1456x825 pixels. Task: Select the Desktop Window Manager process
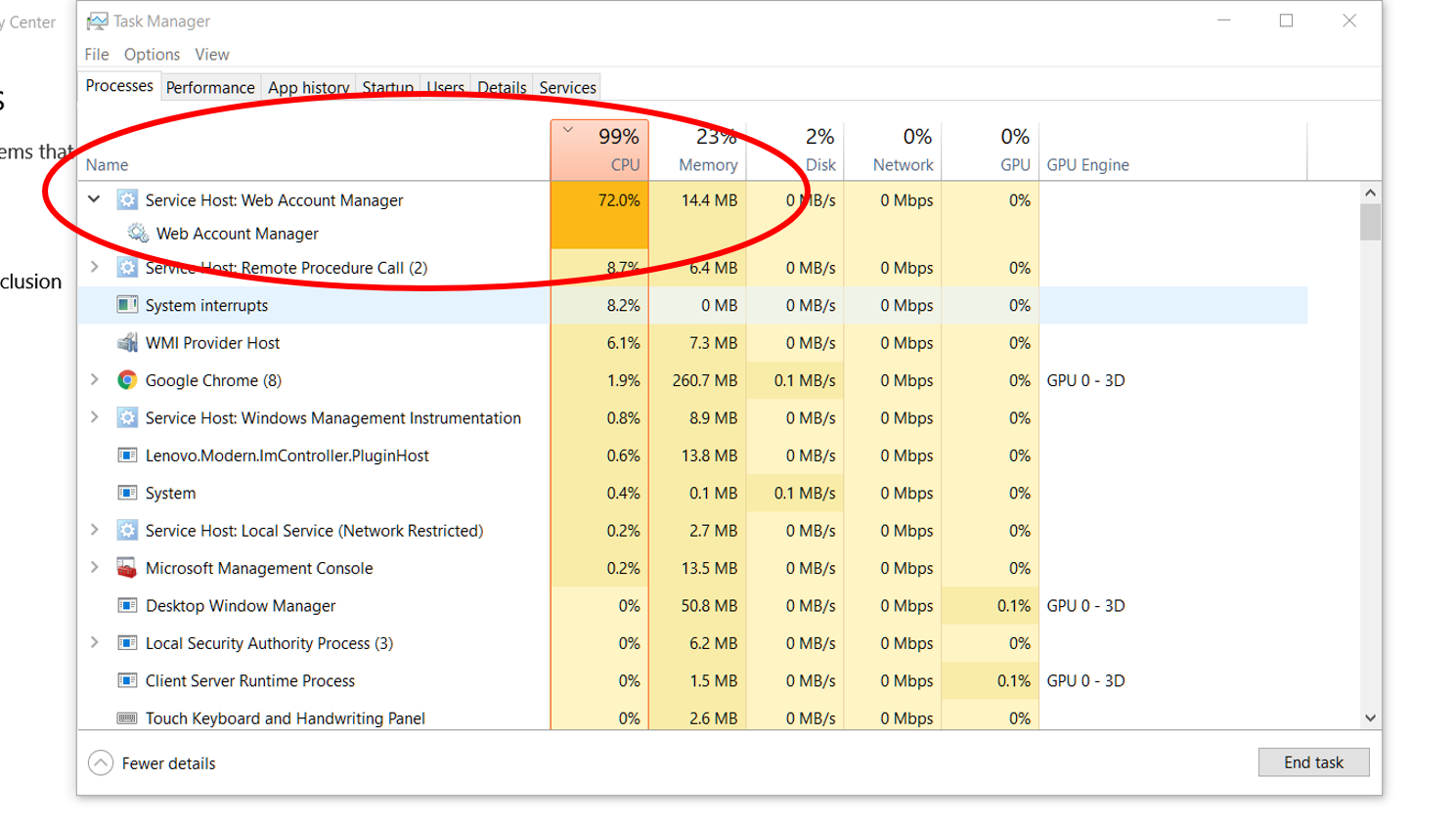[x=692, y=606]
